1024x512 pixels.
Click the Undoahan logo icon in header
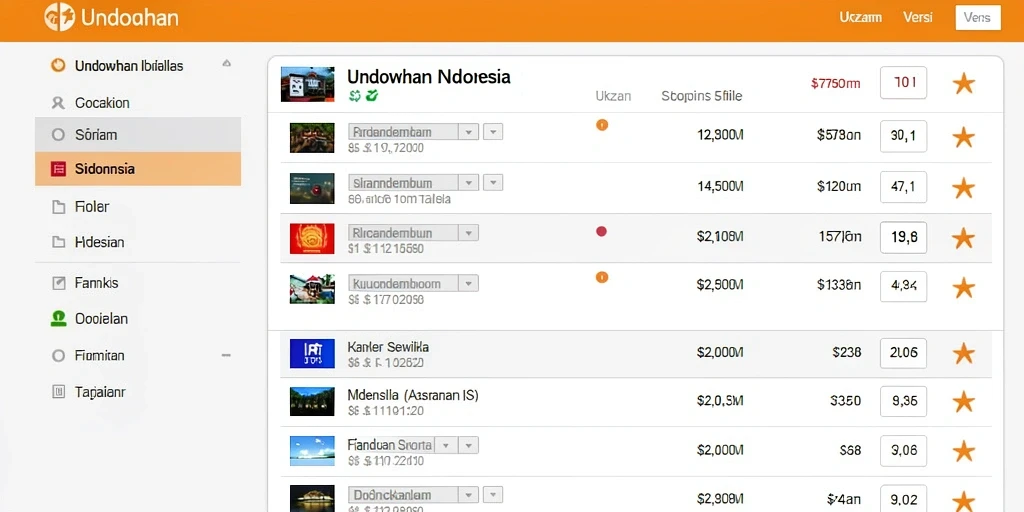click(59, 17)
